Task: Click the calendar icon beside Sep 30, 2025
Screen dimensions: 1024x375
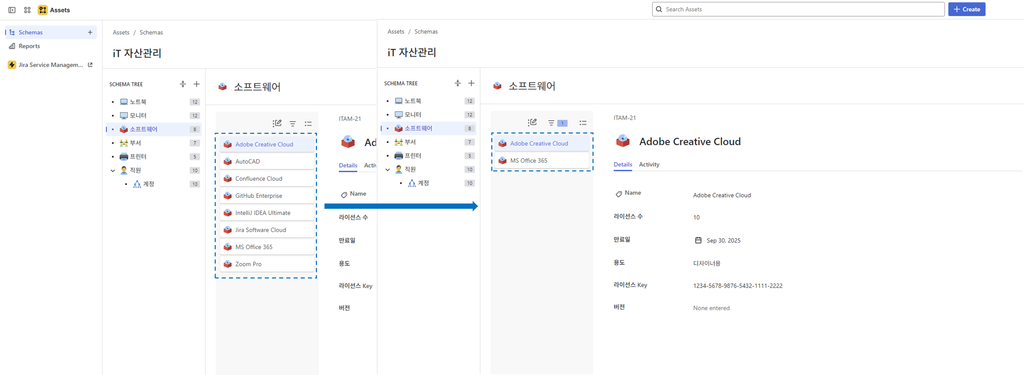Action: coord(697,240)
